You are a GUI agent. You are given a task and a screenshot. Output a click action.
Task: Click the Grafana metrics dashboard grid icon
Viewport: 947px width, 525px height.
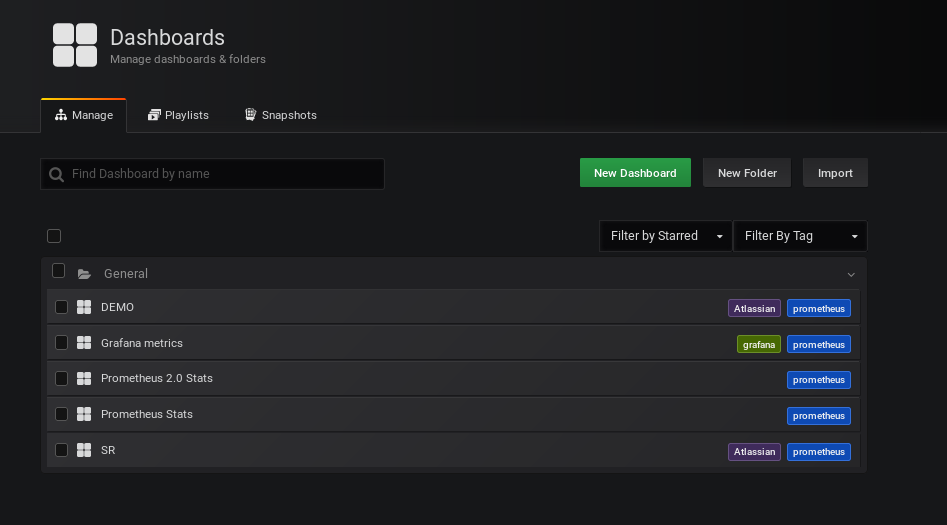(84, 343)
